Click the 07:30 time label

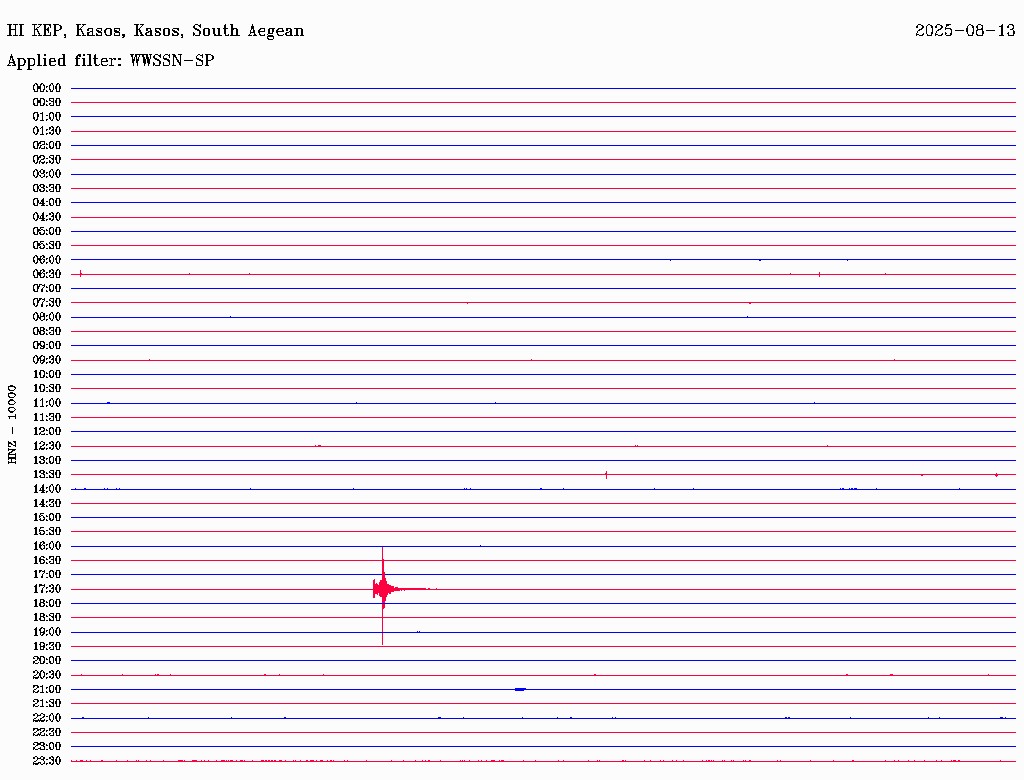point(46,302)
